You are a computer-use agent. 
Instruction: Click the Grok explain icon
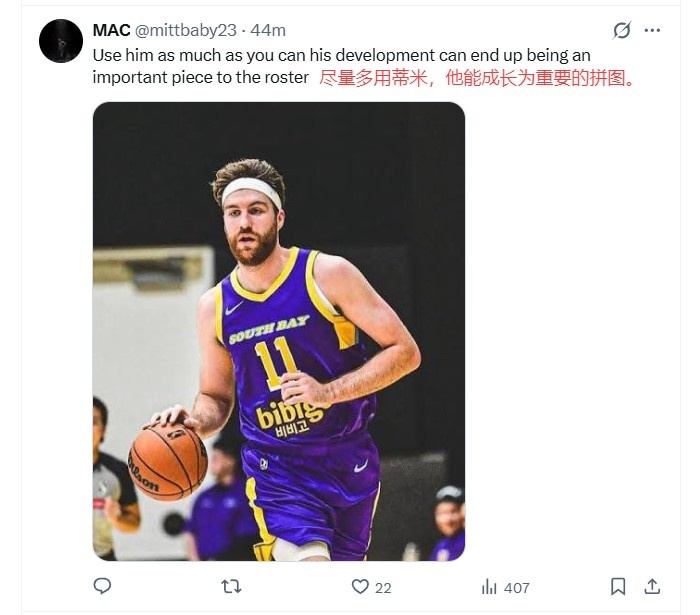tap(622, 30)
